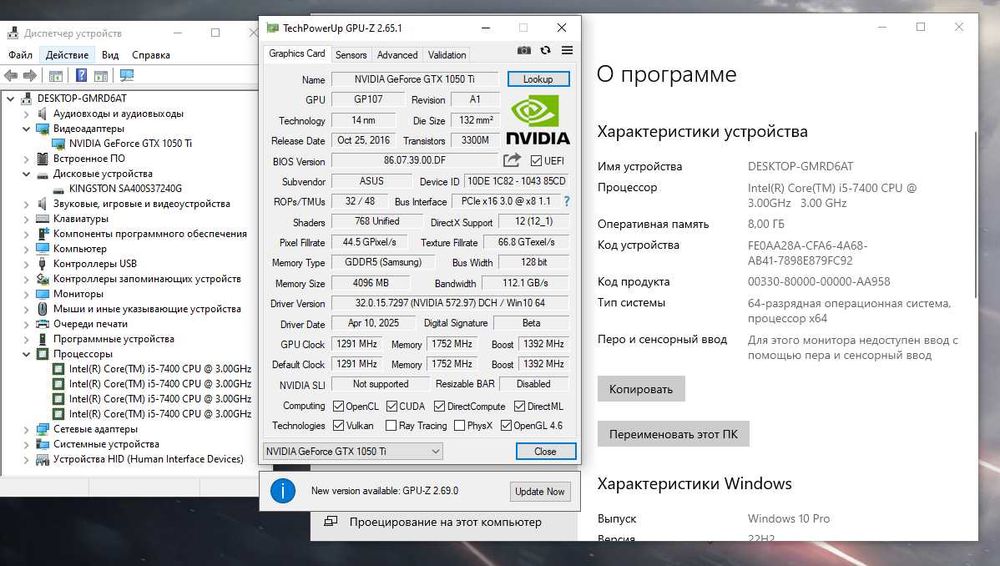Click the Update Now button

point(540,491)
